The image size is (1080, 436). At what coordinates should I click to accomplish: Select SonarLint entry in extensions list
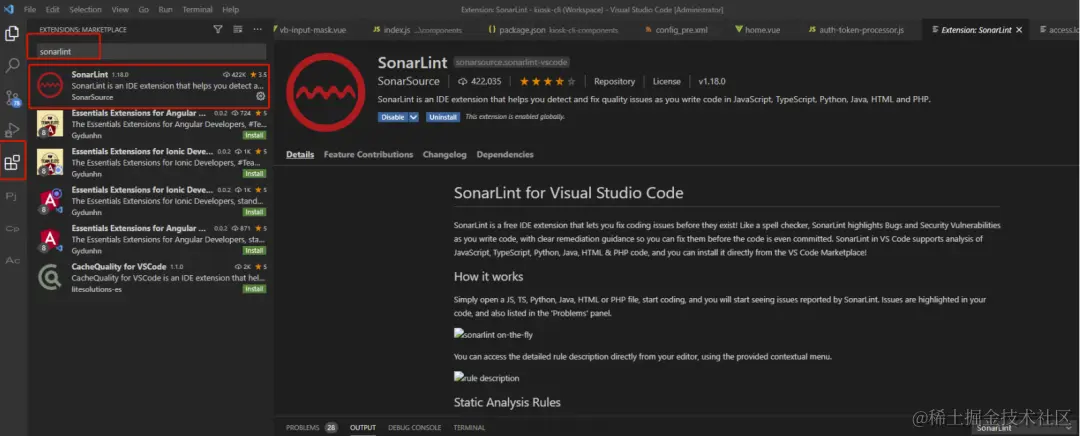[149, 85]
